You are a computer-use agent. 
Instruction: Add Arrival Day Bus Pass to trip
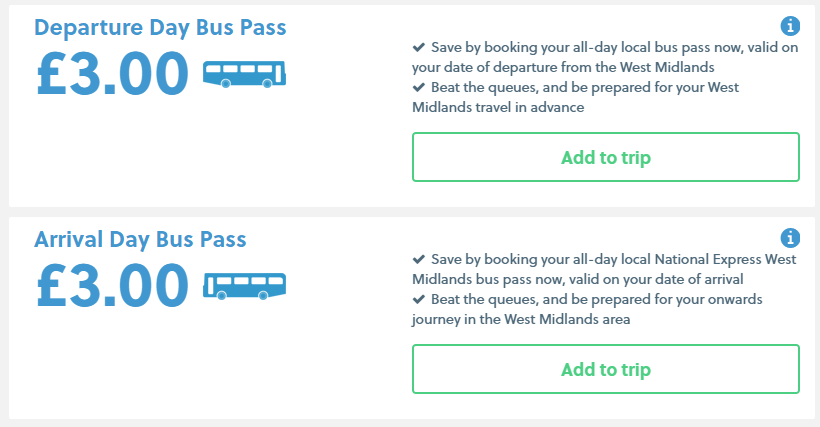tap(606, 370)
